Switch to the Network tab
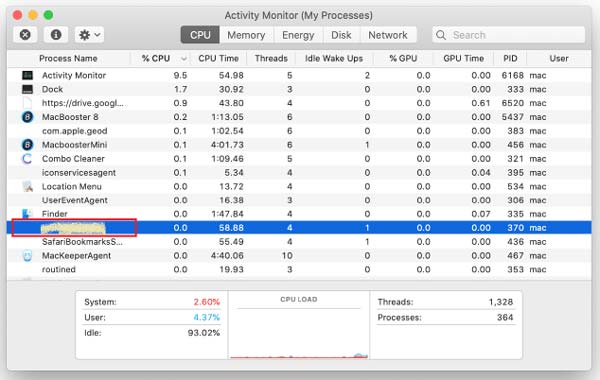Screen dimensions: 600x380 click(x=388, y=35)
